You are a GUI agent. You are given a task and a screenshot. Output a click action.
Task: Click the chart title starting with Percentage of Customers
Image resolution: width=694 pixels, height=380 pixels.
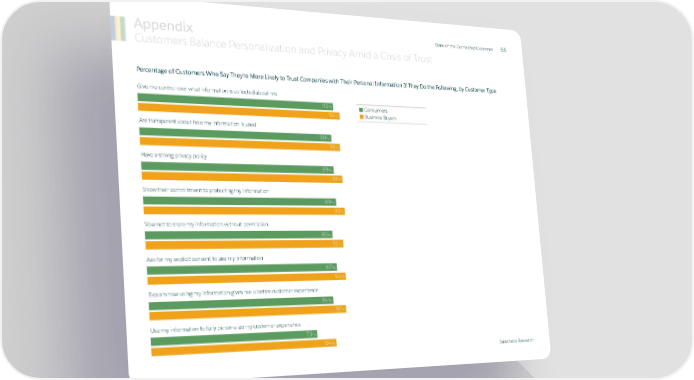pos(316,80)
